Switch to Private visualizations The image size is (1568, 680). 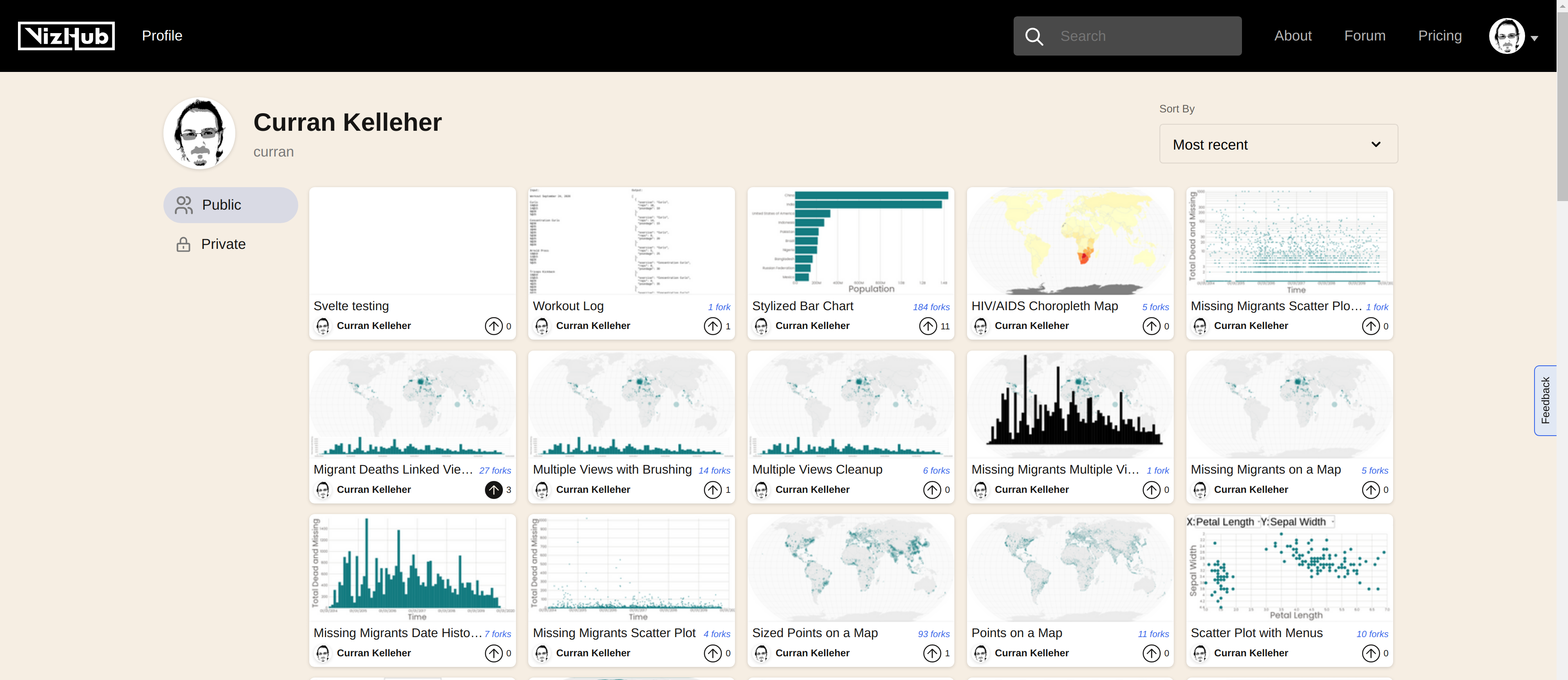[223, 244]
